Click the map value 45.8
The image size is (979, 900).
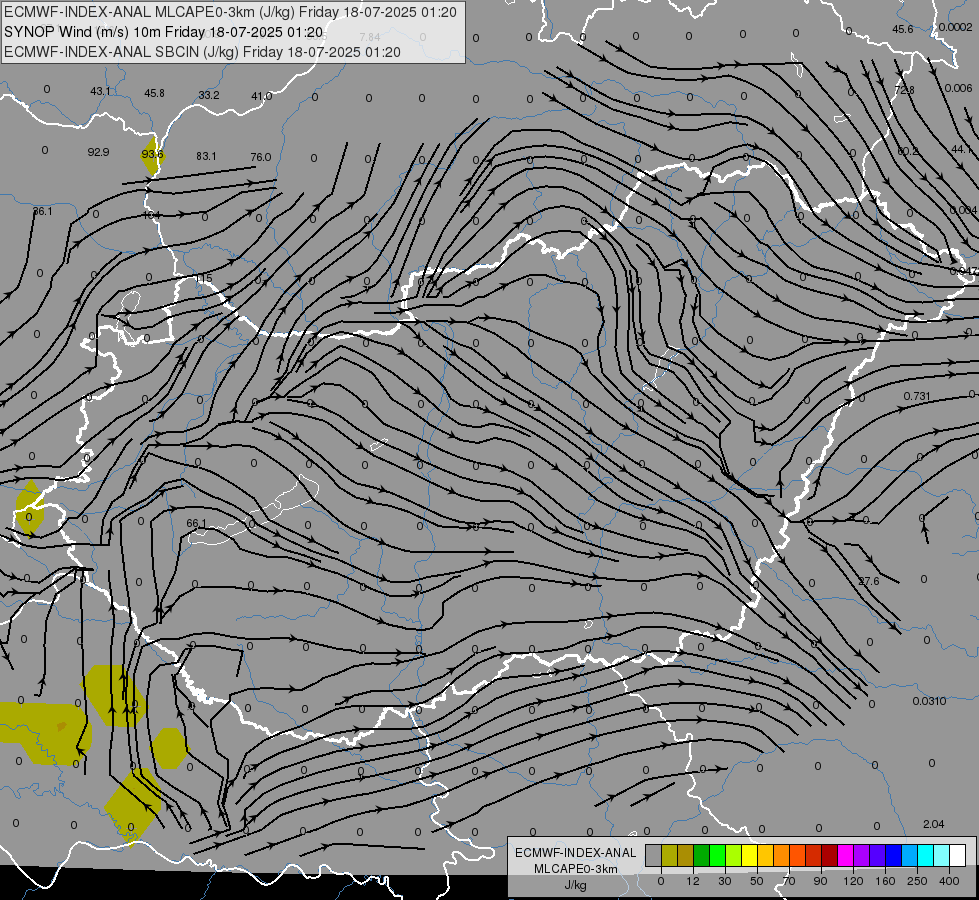click(154, 93)
